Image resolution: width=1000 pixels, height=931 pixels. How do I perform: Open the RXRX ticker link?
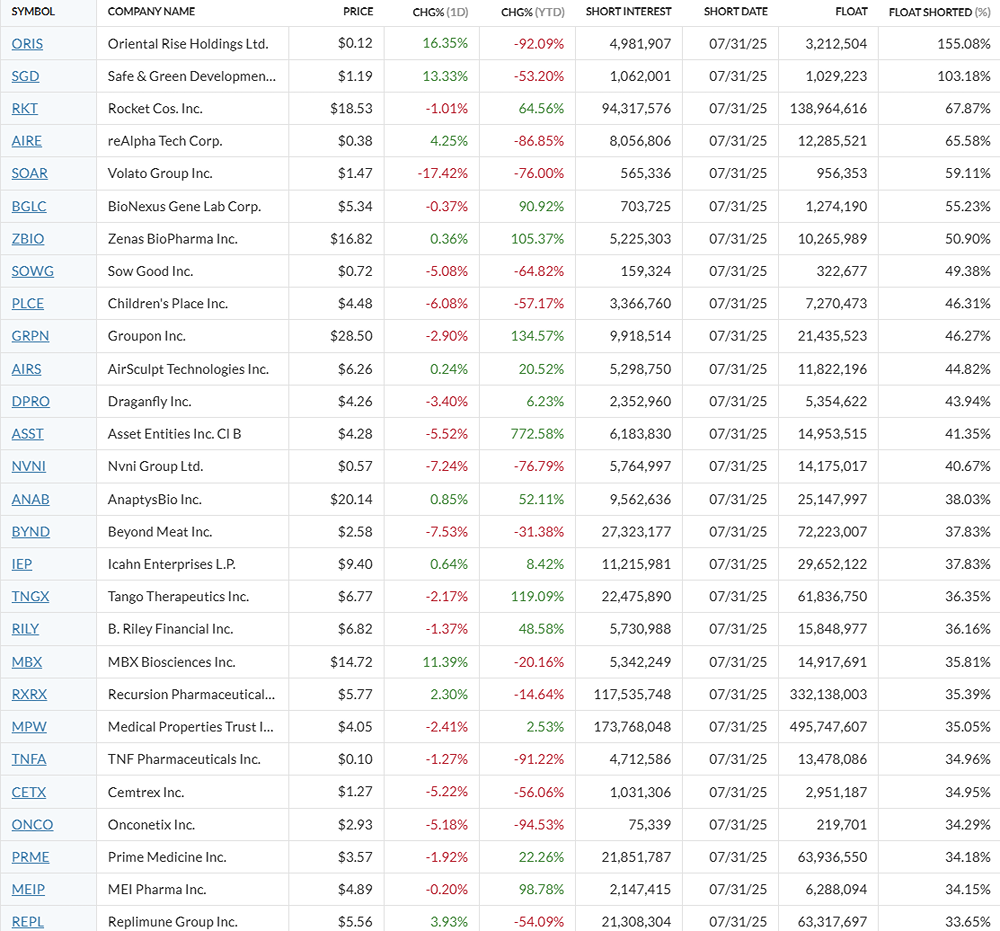29,695
